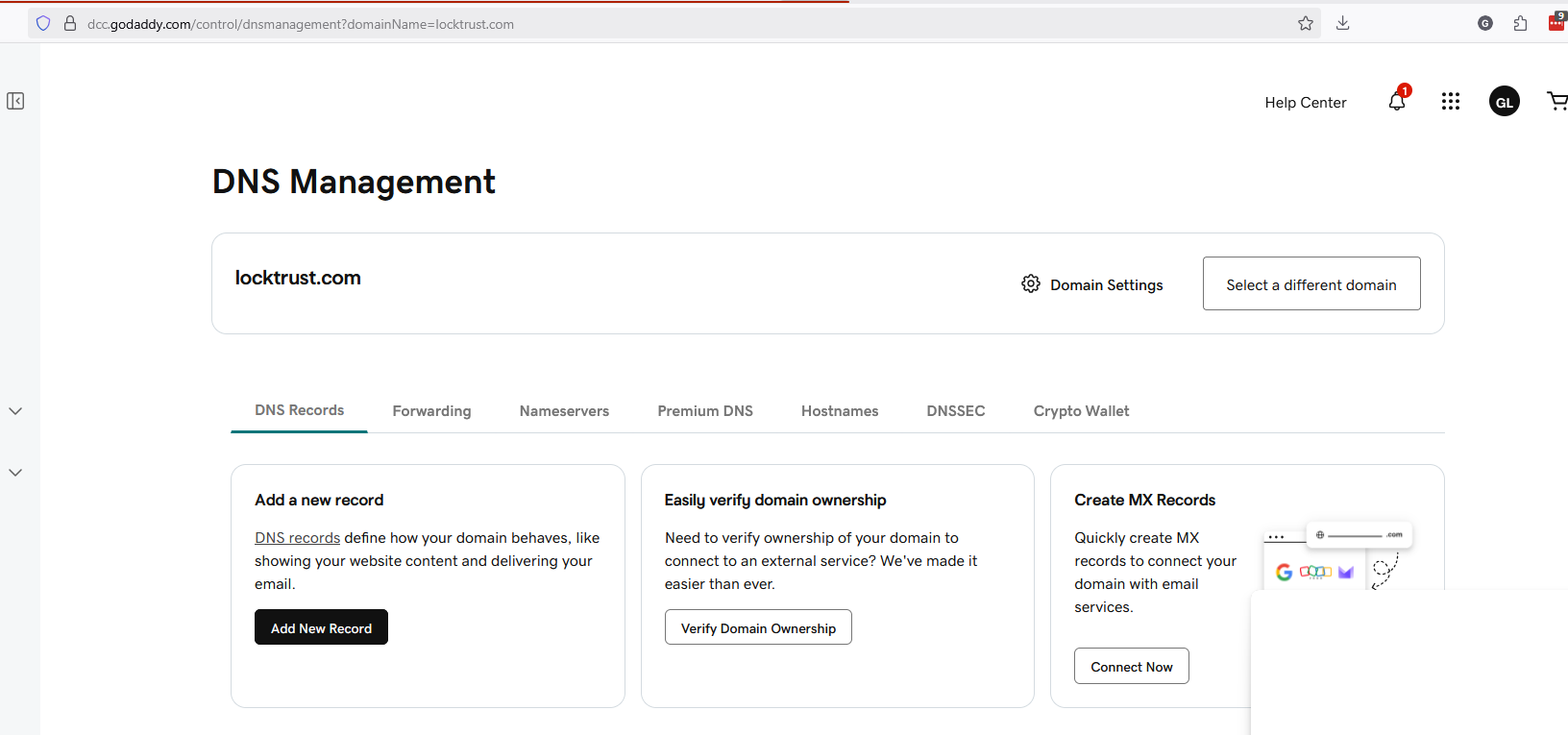
Task: Follow the DNS records hyperlink
Action: point(297,538)
